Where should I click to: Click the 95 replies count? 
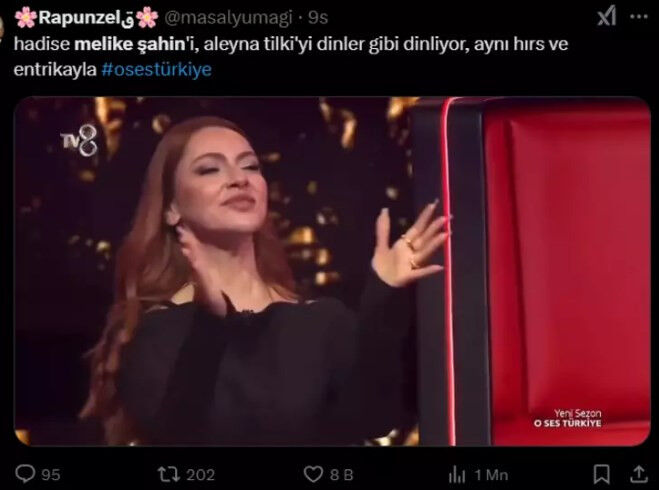point(50,474)
